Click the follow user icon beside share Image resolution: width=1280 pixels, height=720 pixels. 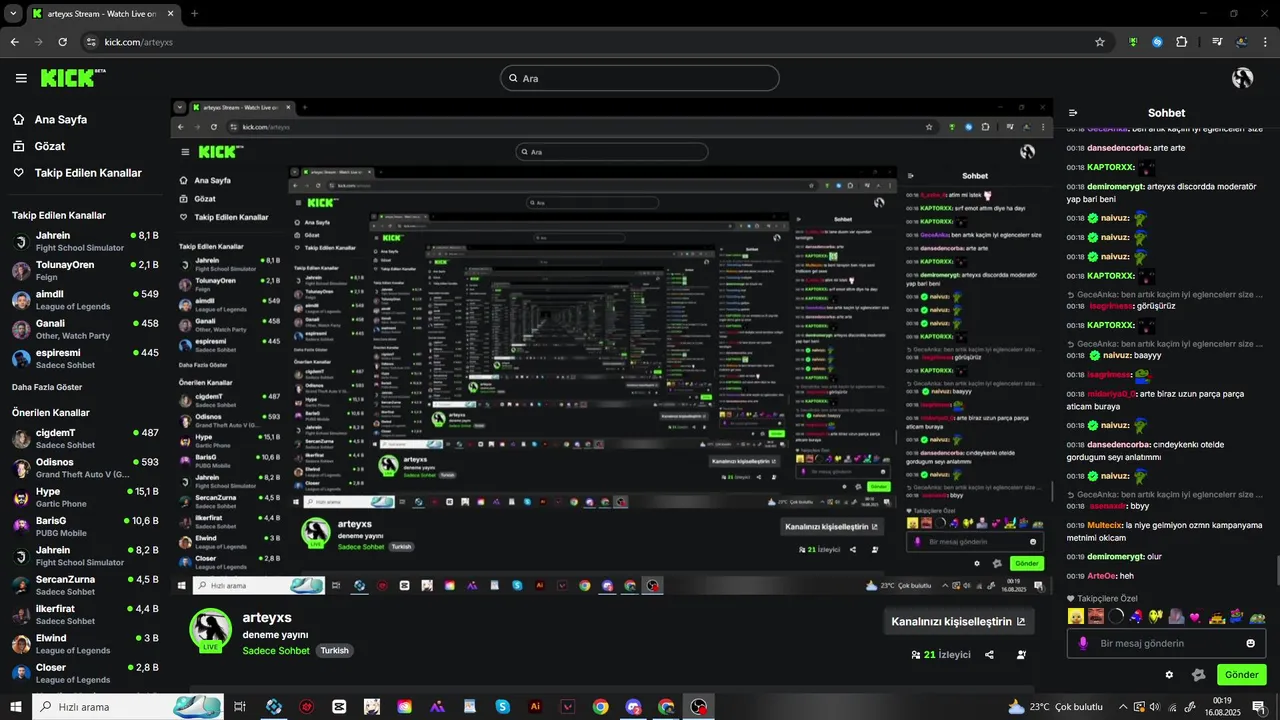(1021, 655)
